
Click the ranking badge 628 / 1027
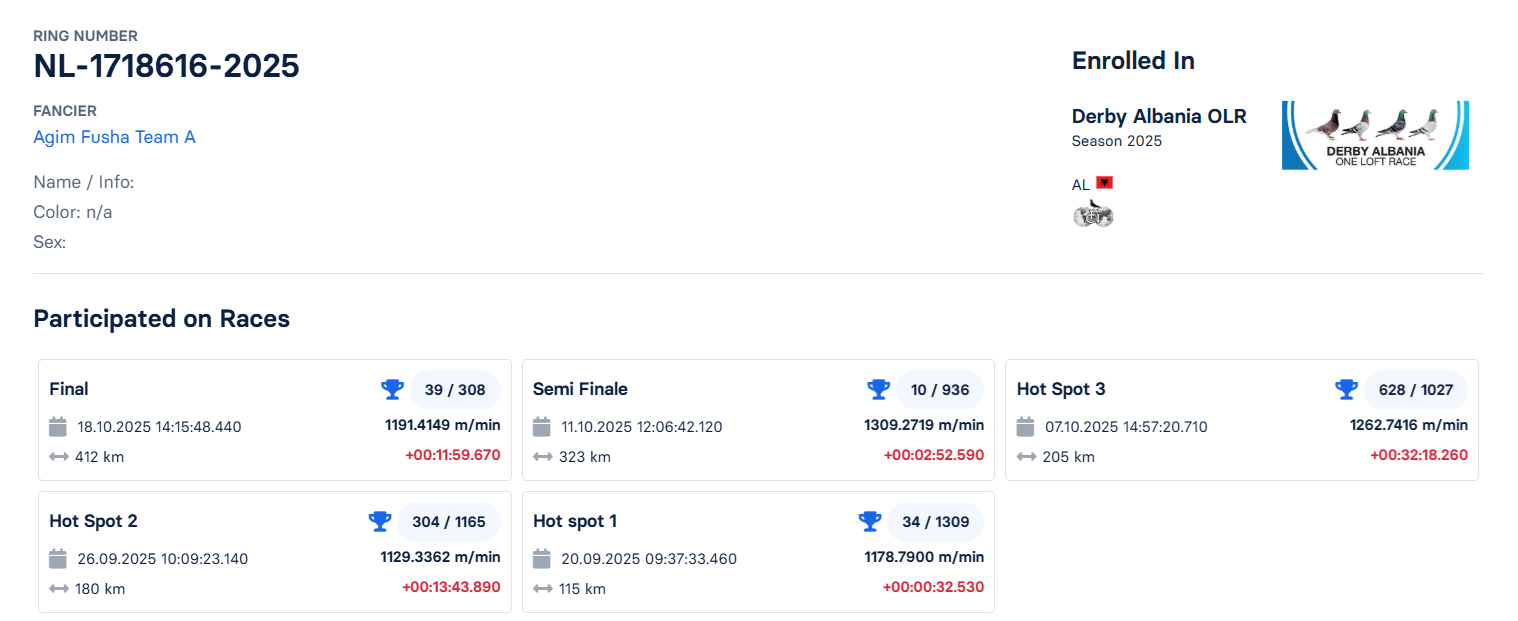1416,389
